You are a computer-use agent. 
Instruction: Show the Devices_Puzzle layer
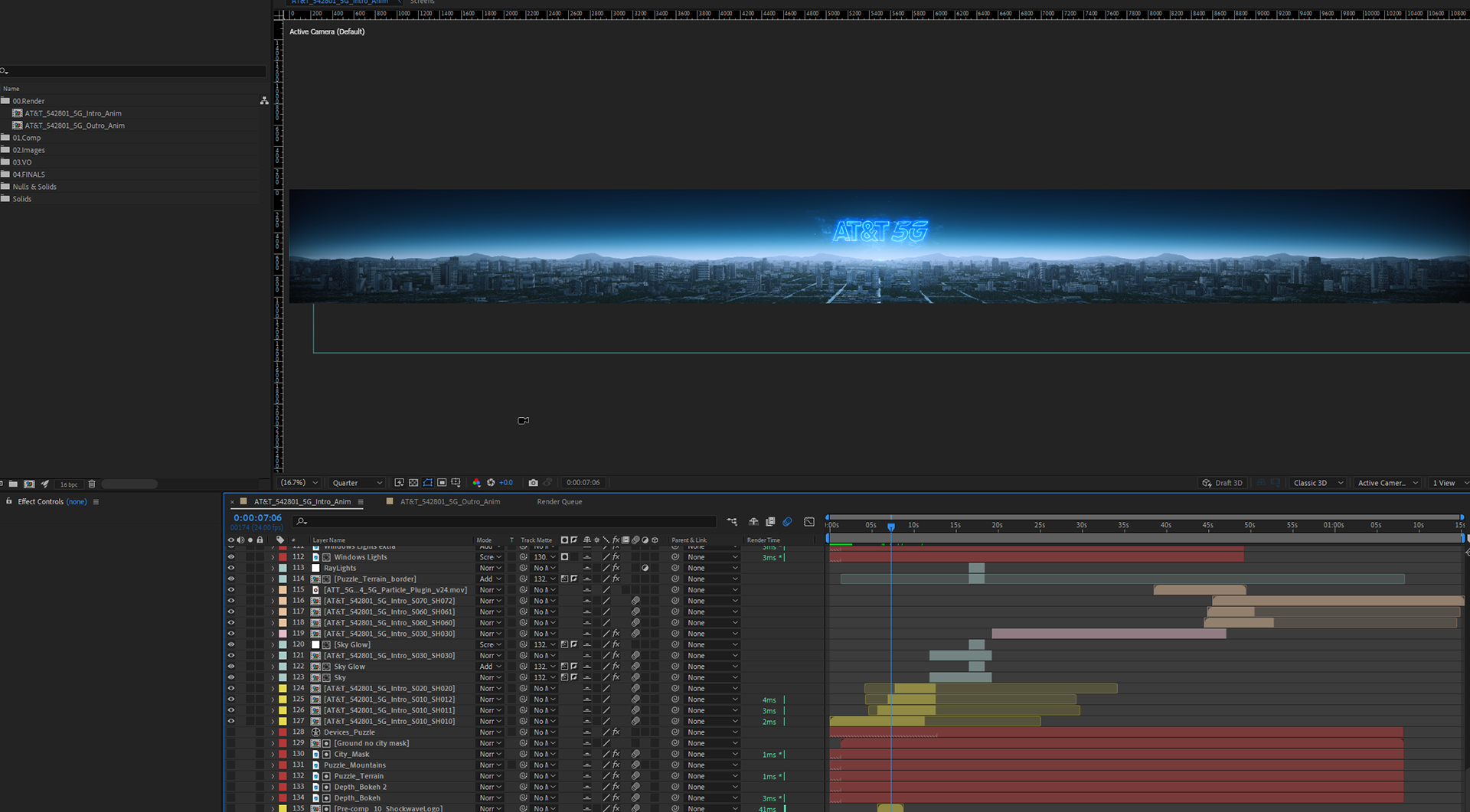coord(230,732)
